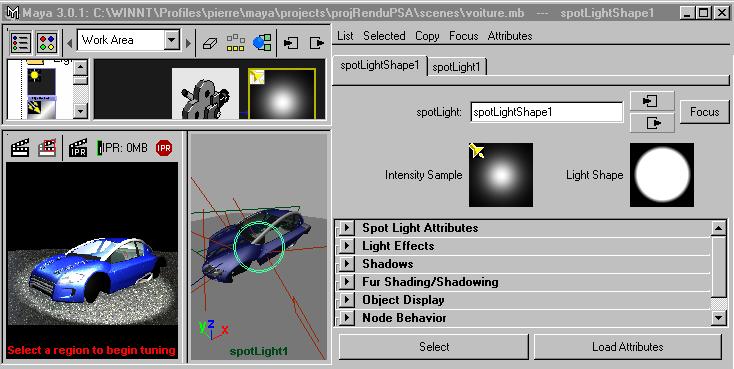Toggle the colored swatches view icon
The image size is (734, 369).
coord(47,43)
